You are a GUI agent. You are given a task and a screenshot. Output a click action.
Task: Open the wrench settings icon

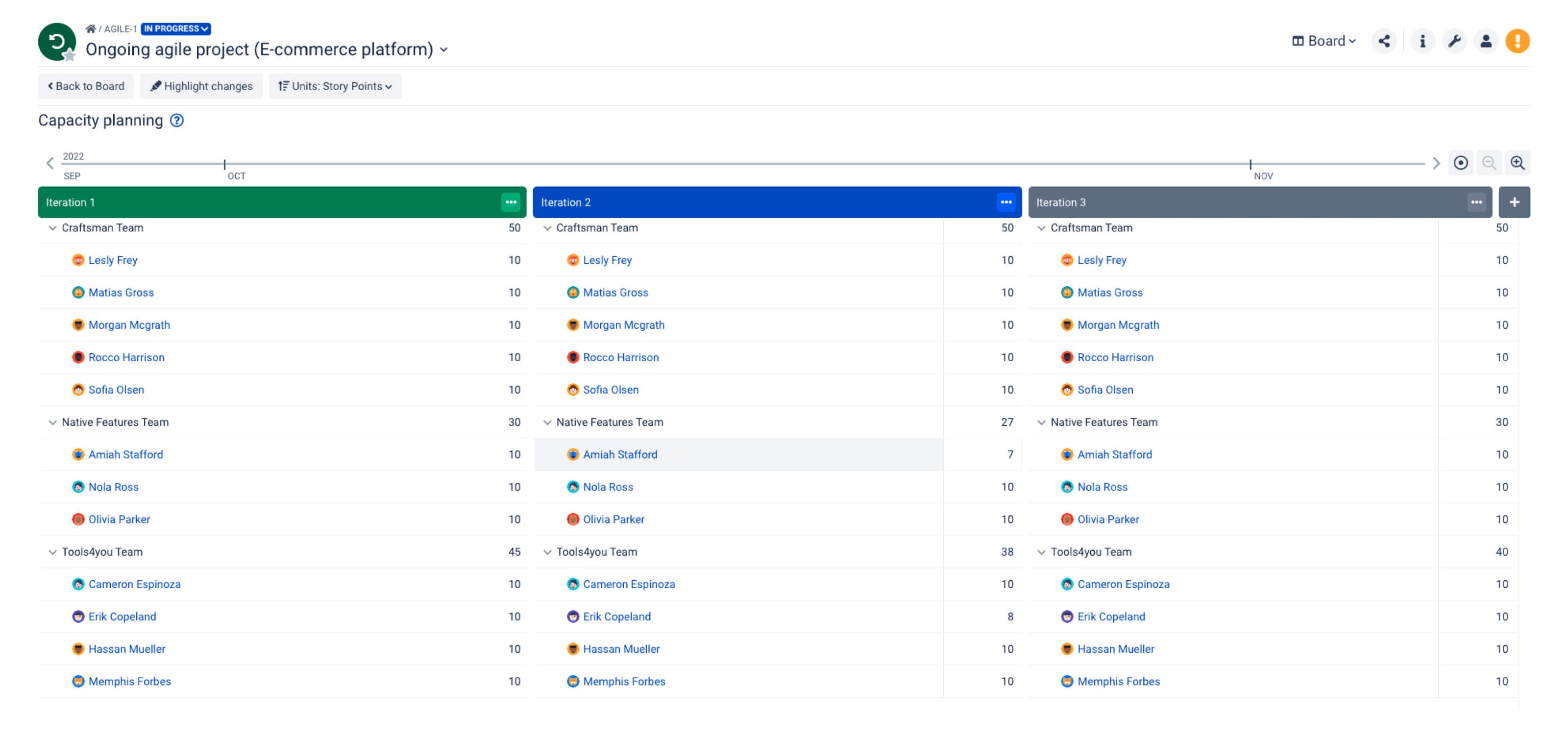coord(1454,41)
